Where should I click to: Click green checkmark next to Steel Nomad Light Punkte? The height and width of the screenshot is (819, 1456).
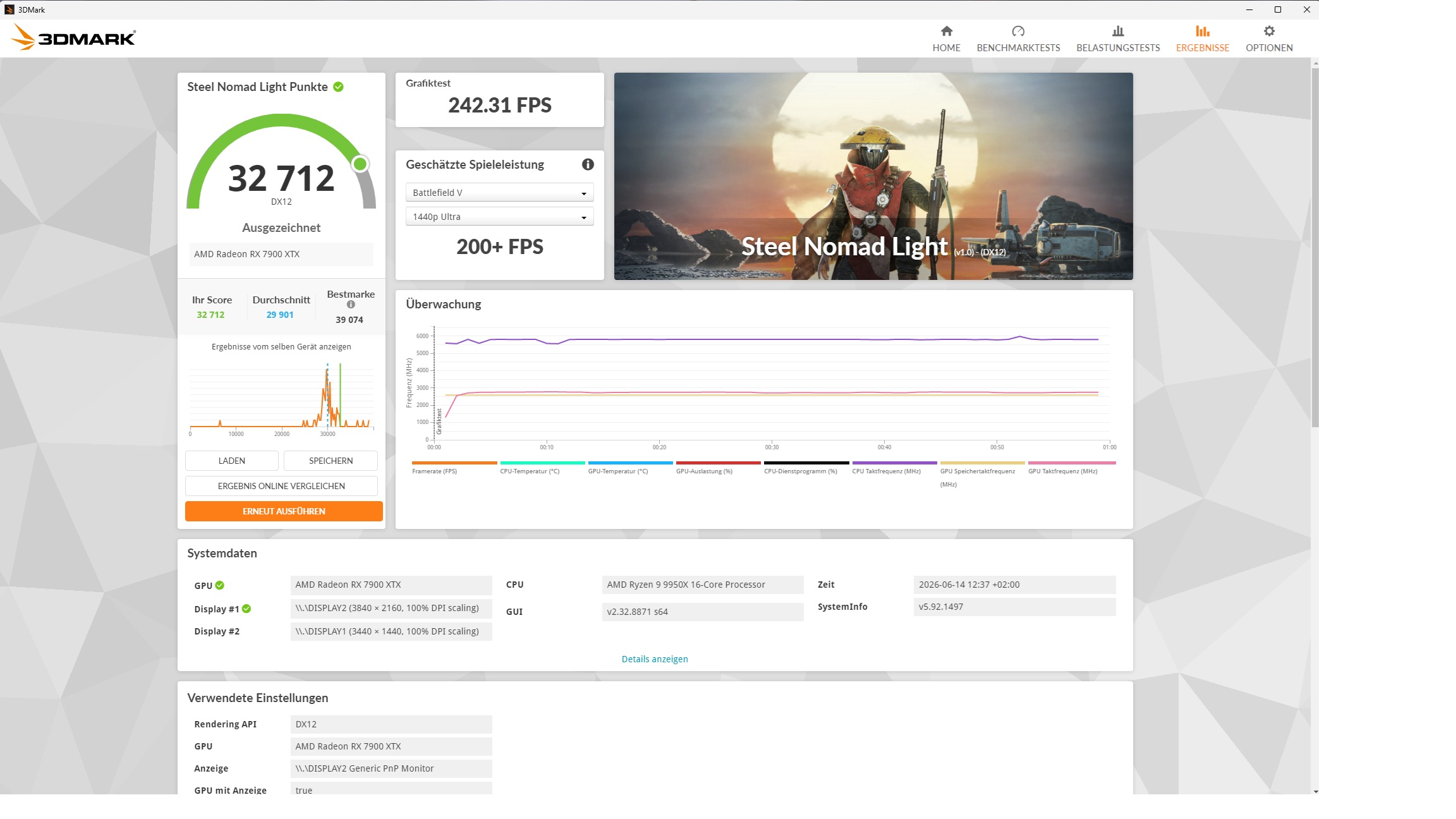pos(339,87)
